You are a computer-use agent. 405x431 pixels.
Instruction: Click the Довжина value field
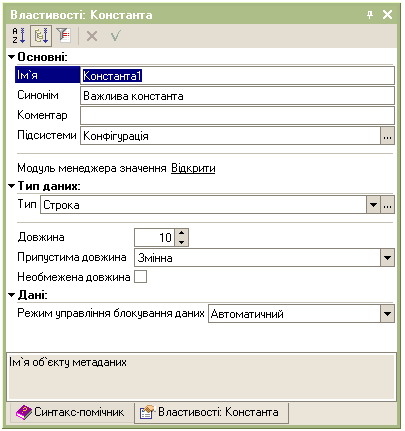coord(154,237)
